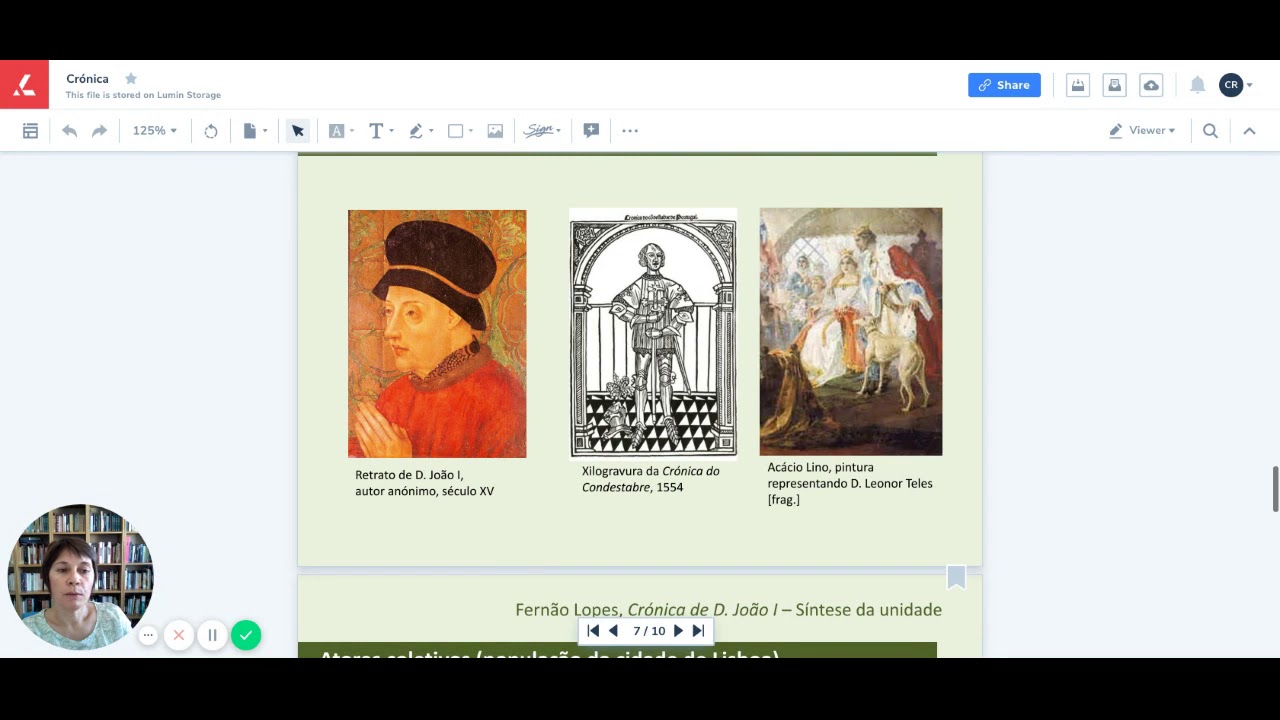Image resolution: width=1280 pixels, height=720 pixels.
Task: Open the text highlight tool dropdown
Action: (x=342, y=131)
